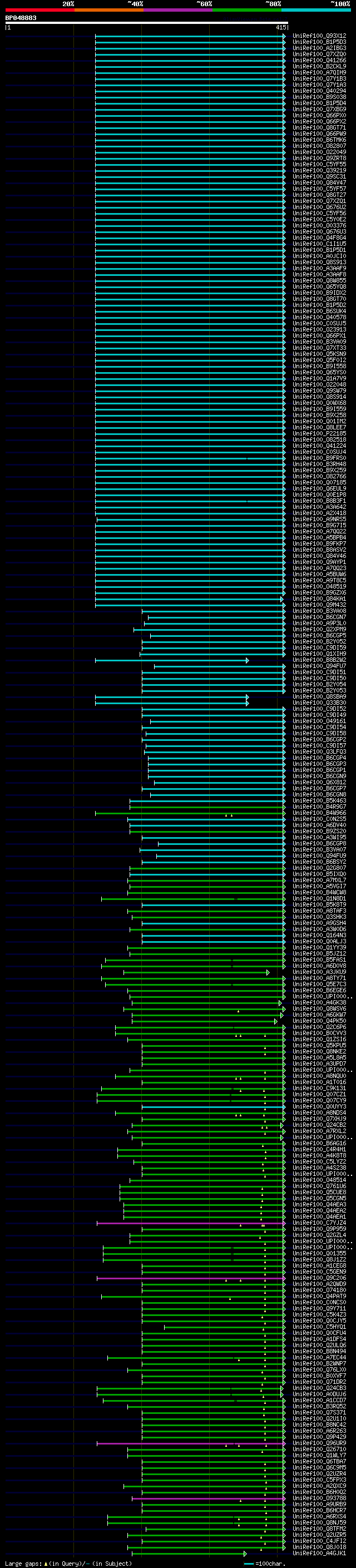Click the purple alignment bar for UniRef100_Q96UR9
356x1568 pixels.
click(191, 1443)
